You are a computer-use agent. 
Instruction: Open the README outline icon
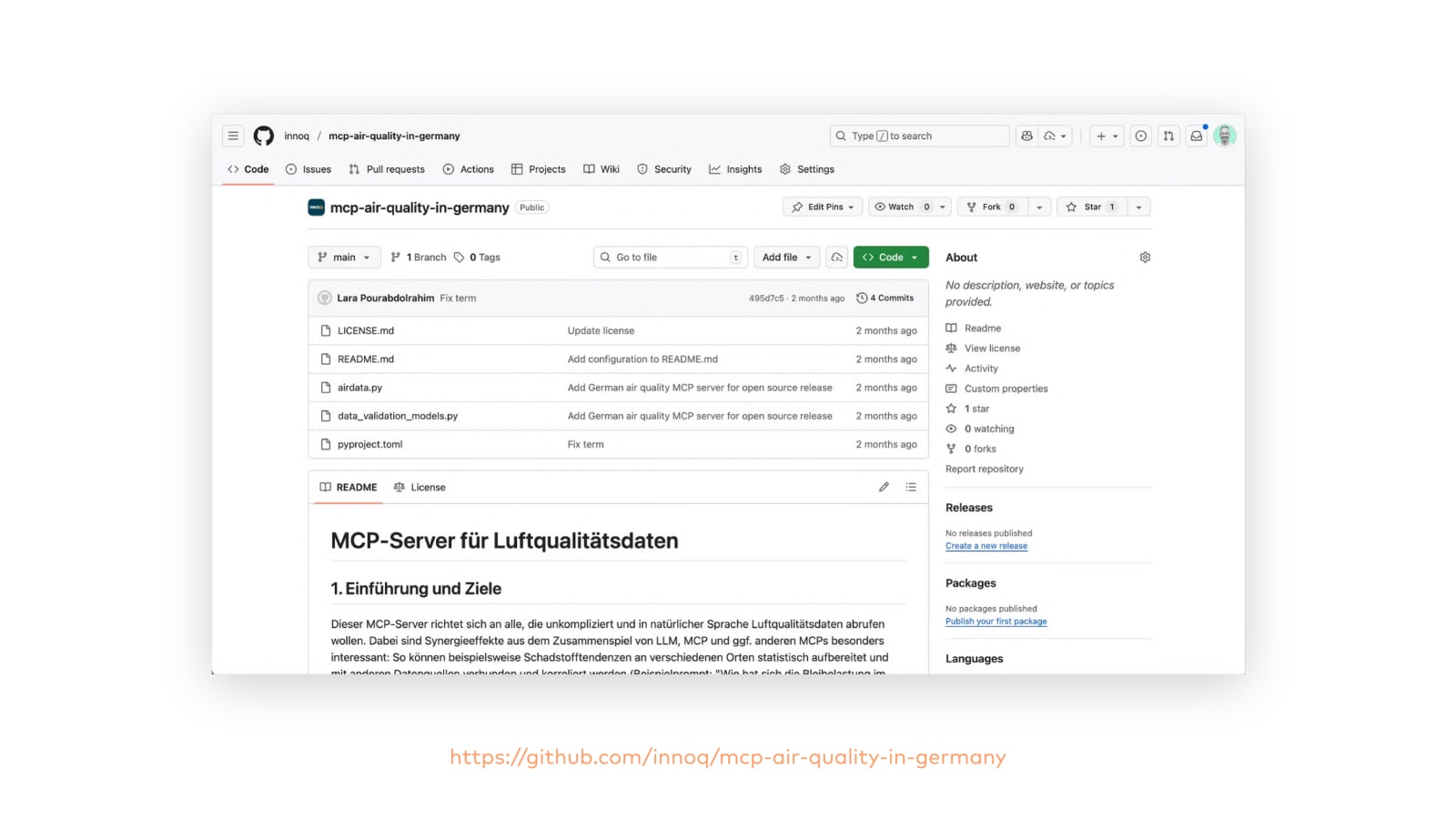[x=911, y=487]
